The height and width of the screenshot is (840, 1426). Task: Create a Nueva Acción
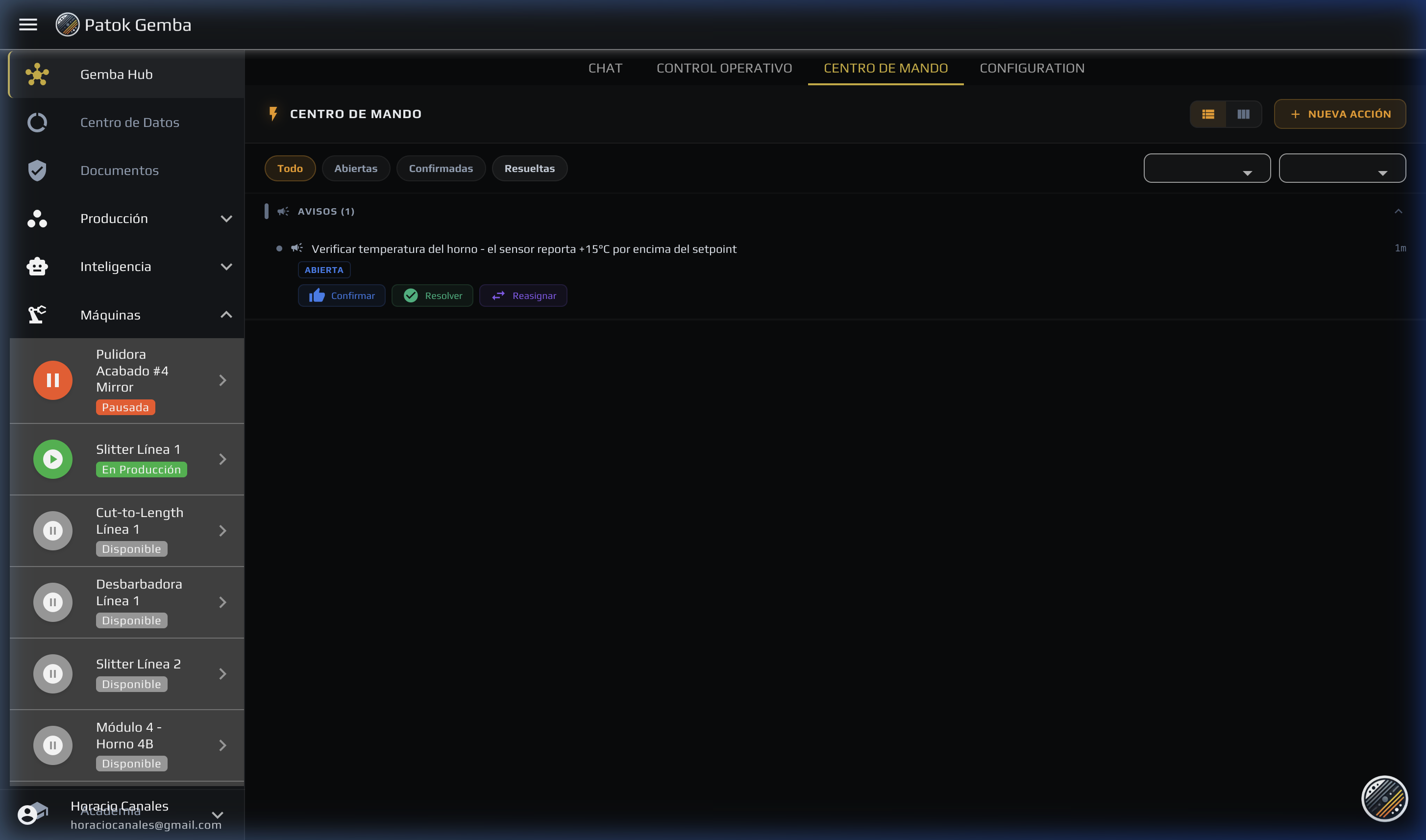1339,114
